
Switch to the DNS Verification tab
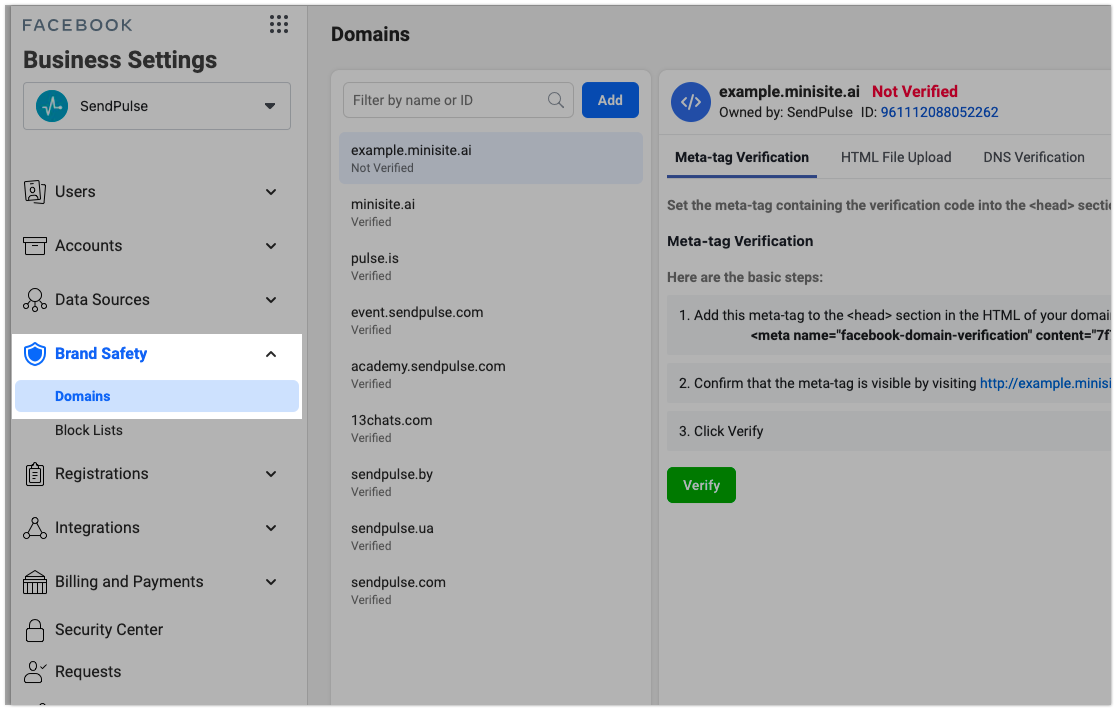[1034, 157]
